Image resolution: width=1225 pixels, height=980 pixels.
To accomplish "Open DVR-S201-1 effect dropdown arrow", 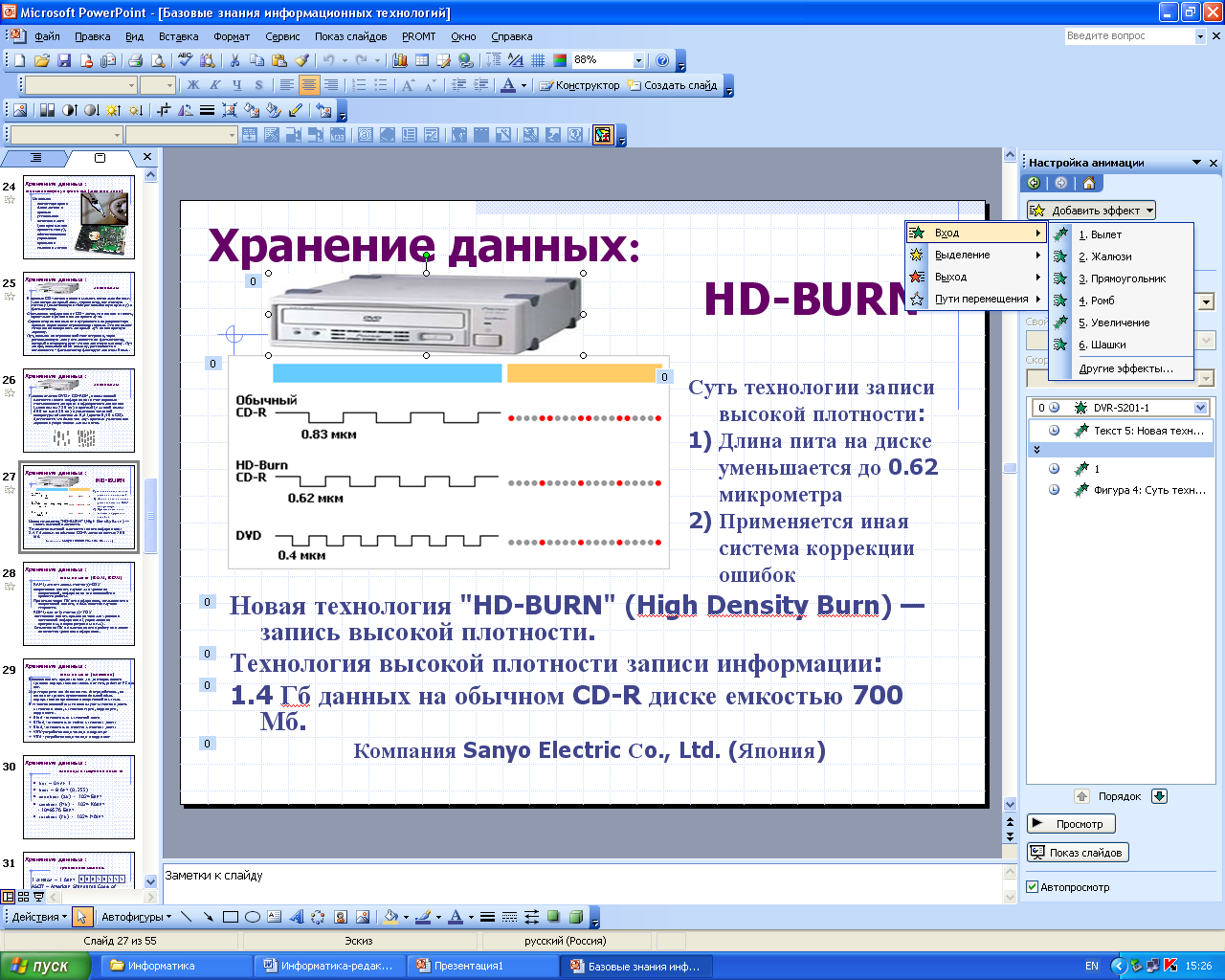I will click(x=1201, y=408).
